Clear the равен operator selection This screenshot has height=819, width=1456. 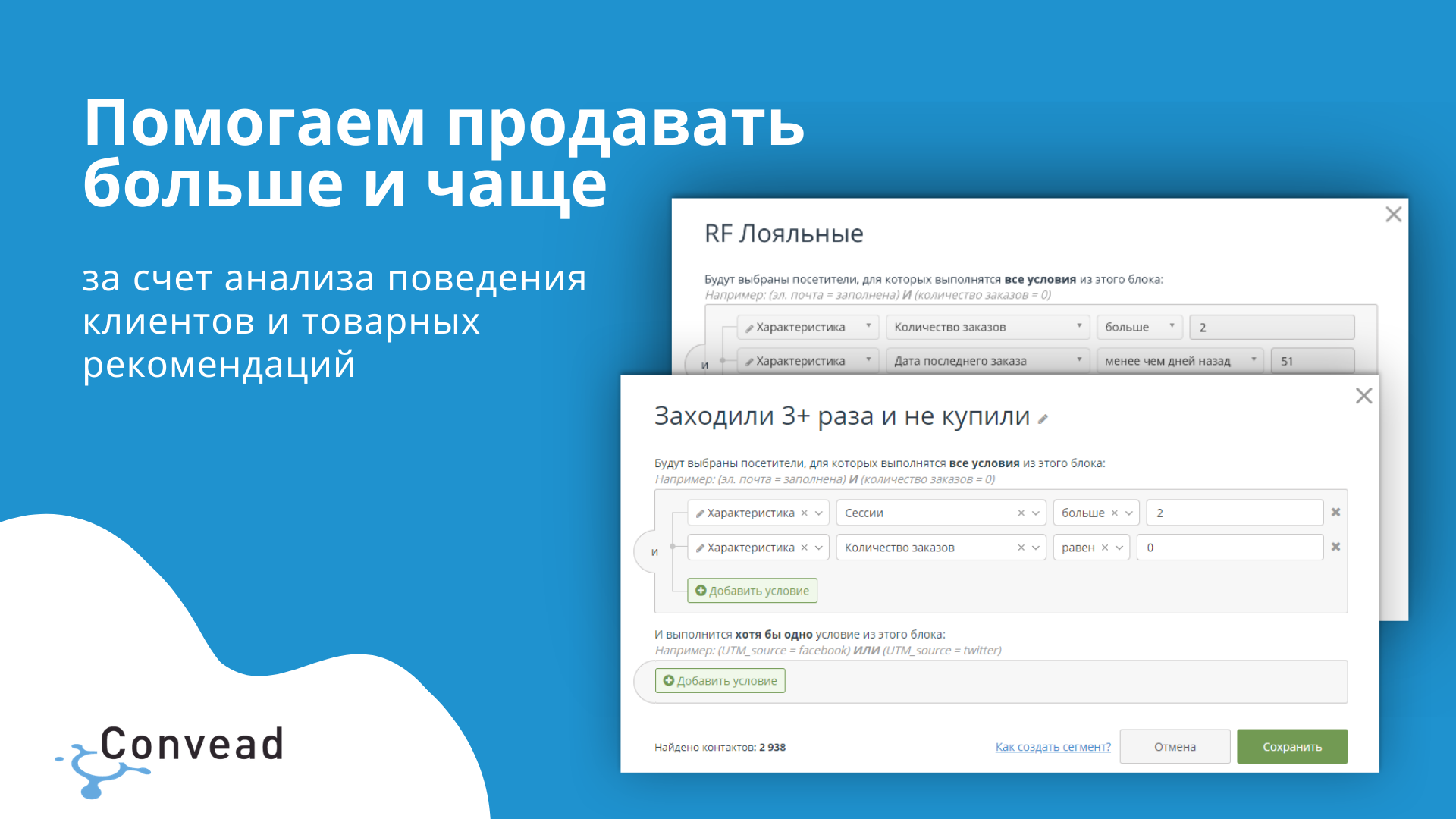(x=1105, y=548)
